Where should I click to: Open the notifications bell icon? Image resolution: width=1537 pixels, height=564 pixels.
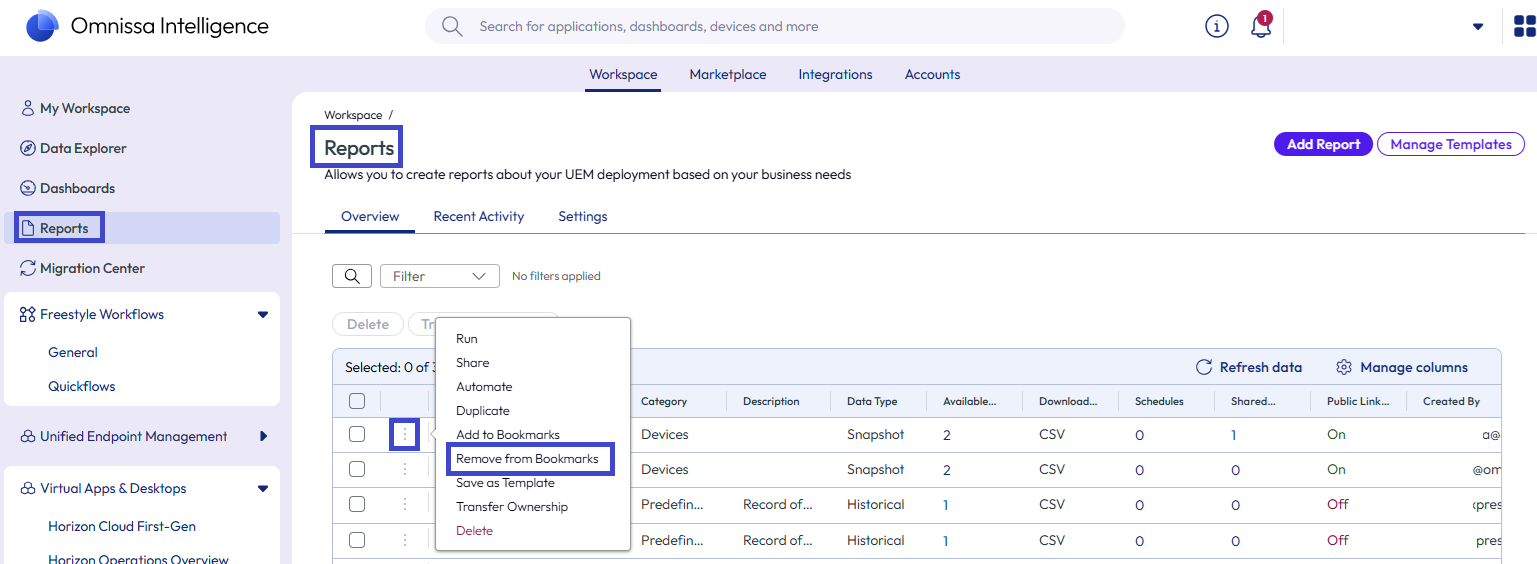tap(1261, 27)
